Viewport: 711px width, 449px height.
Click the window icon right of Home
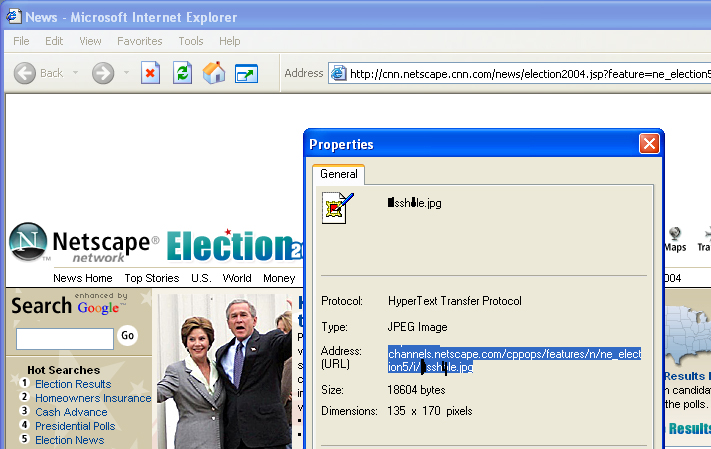245,73
